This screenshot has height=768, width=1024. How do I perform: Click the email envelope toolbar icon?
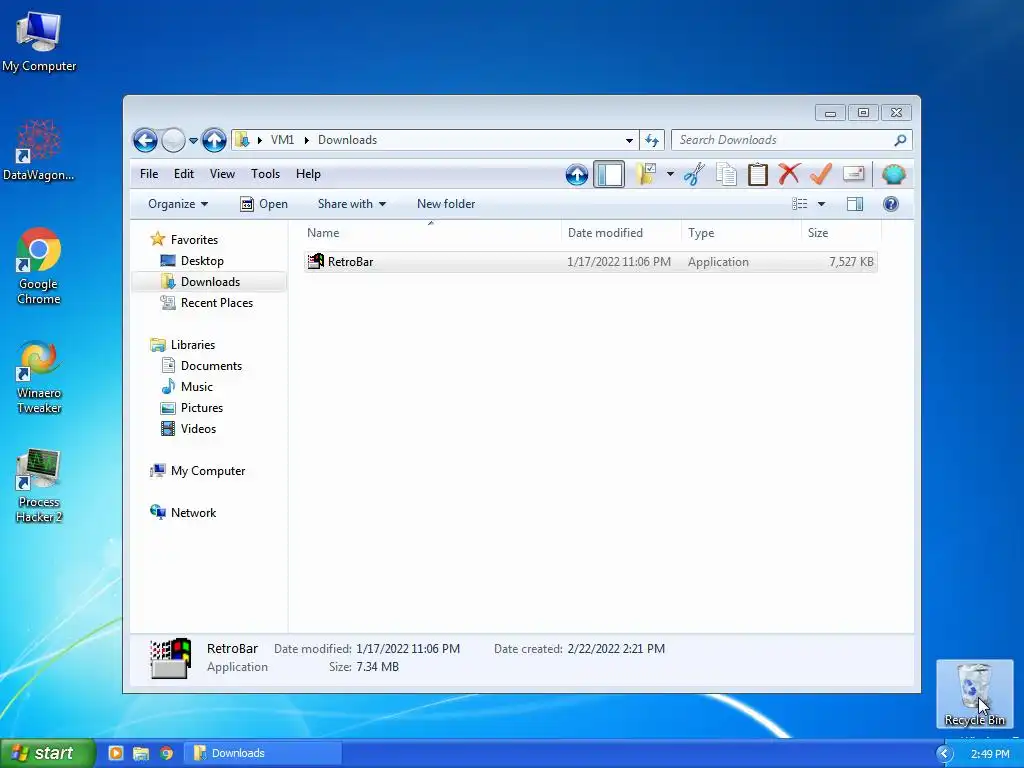(x=854, y=174)
